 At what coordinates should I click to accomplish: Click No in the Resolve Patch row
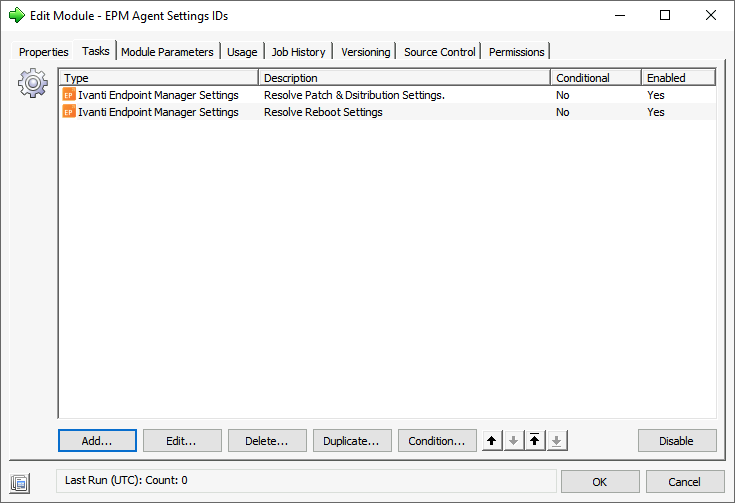coord(562,95)
